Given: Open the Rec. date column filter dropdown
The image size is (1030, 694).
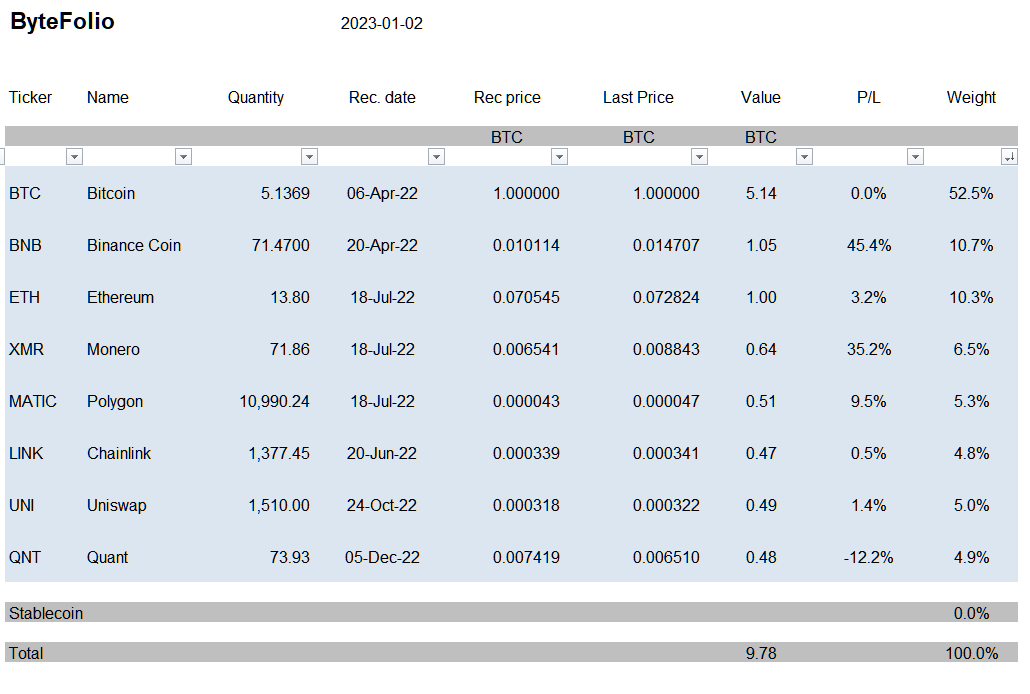Looking at the screenshot, I should pyautogui.click(x=436, y=156).
